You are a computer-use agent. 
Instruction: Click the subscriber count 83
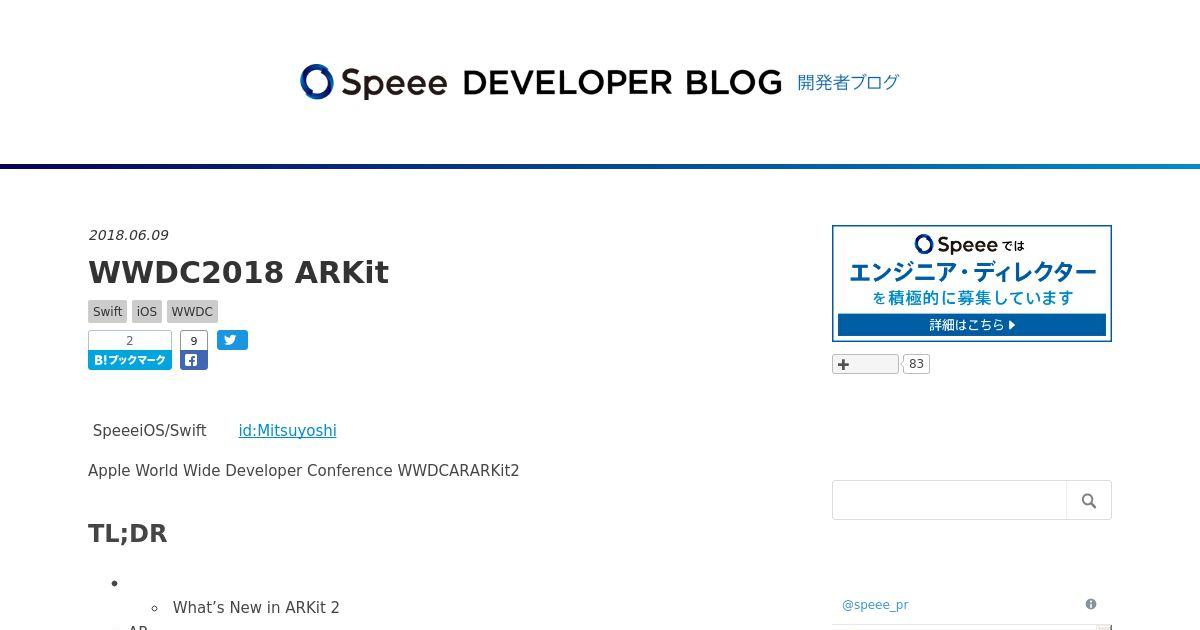pyautogui.click(x=917, y=364)
